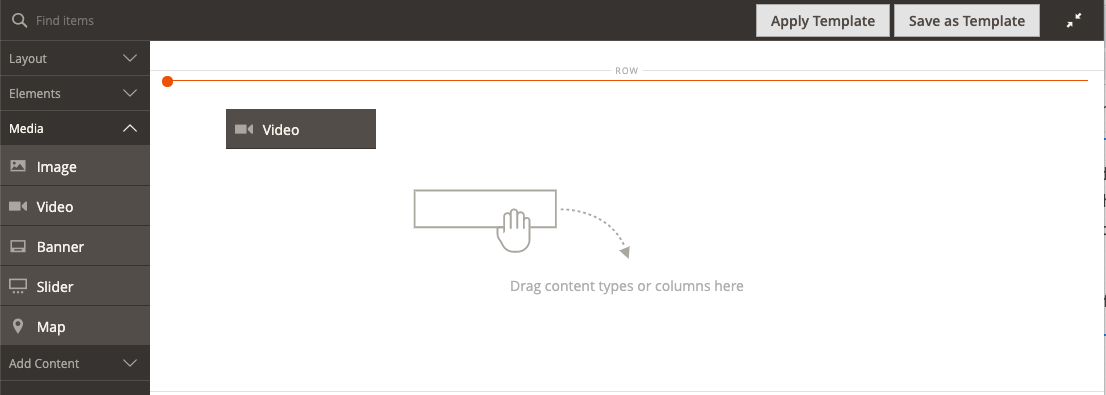This screenshot has height=395, width=1106.
Task: Expand the Layout section chevron
Action: [130, 59]
